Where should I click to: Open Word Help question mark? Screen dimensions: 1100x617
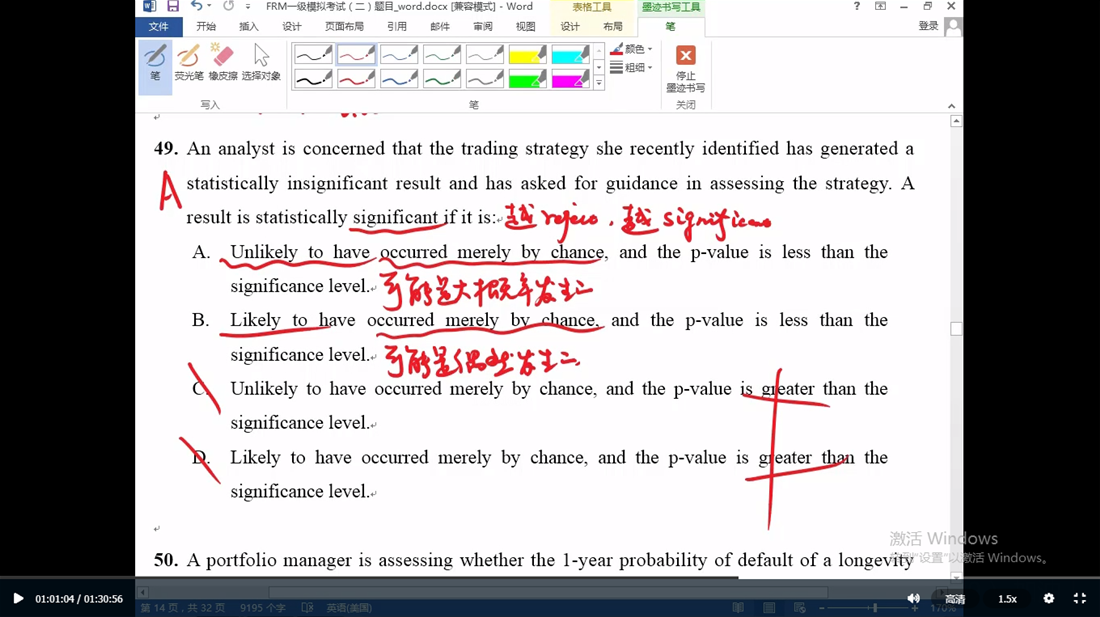tap(857, 6)
